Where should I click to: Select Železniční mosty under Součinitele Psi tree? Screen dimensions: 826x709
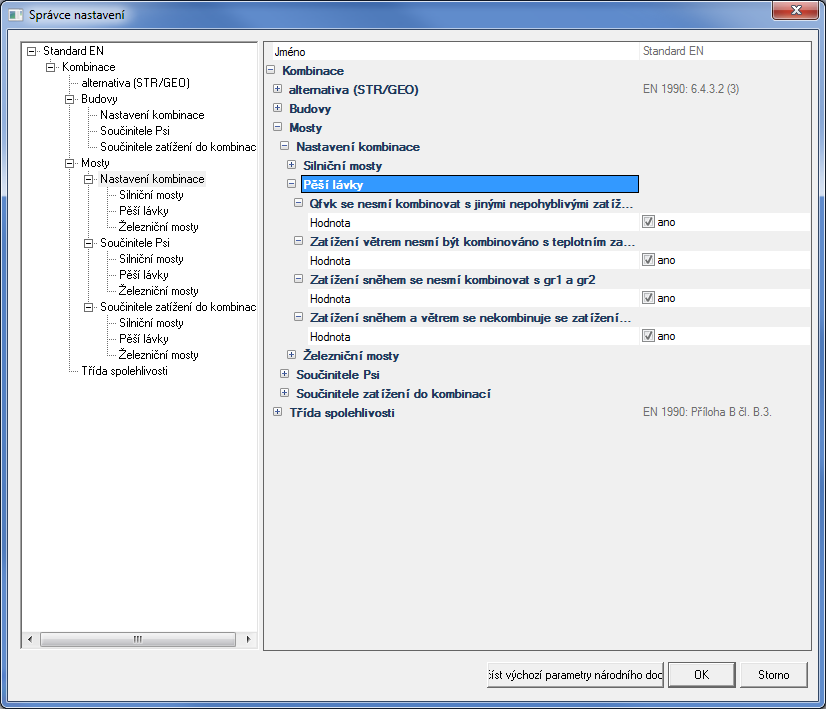click(159, 291)
